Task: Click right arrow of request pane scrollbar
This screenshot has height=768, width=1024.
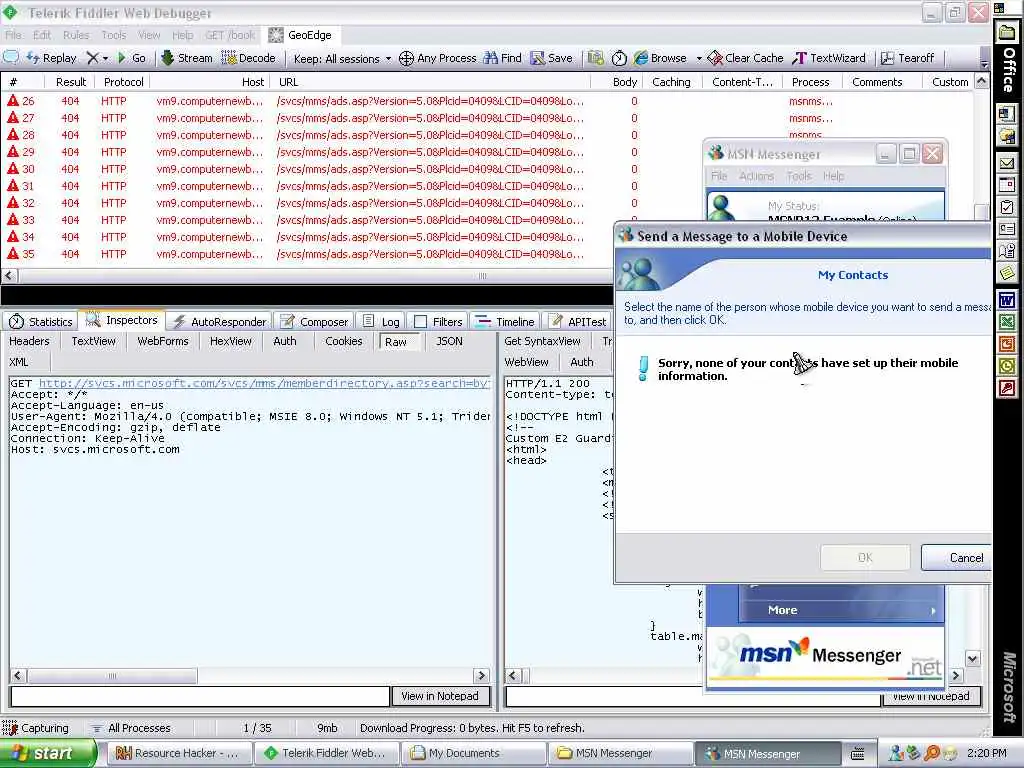Action: pos(481,675)
